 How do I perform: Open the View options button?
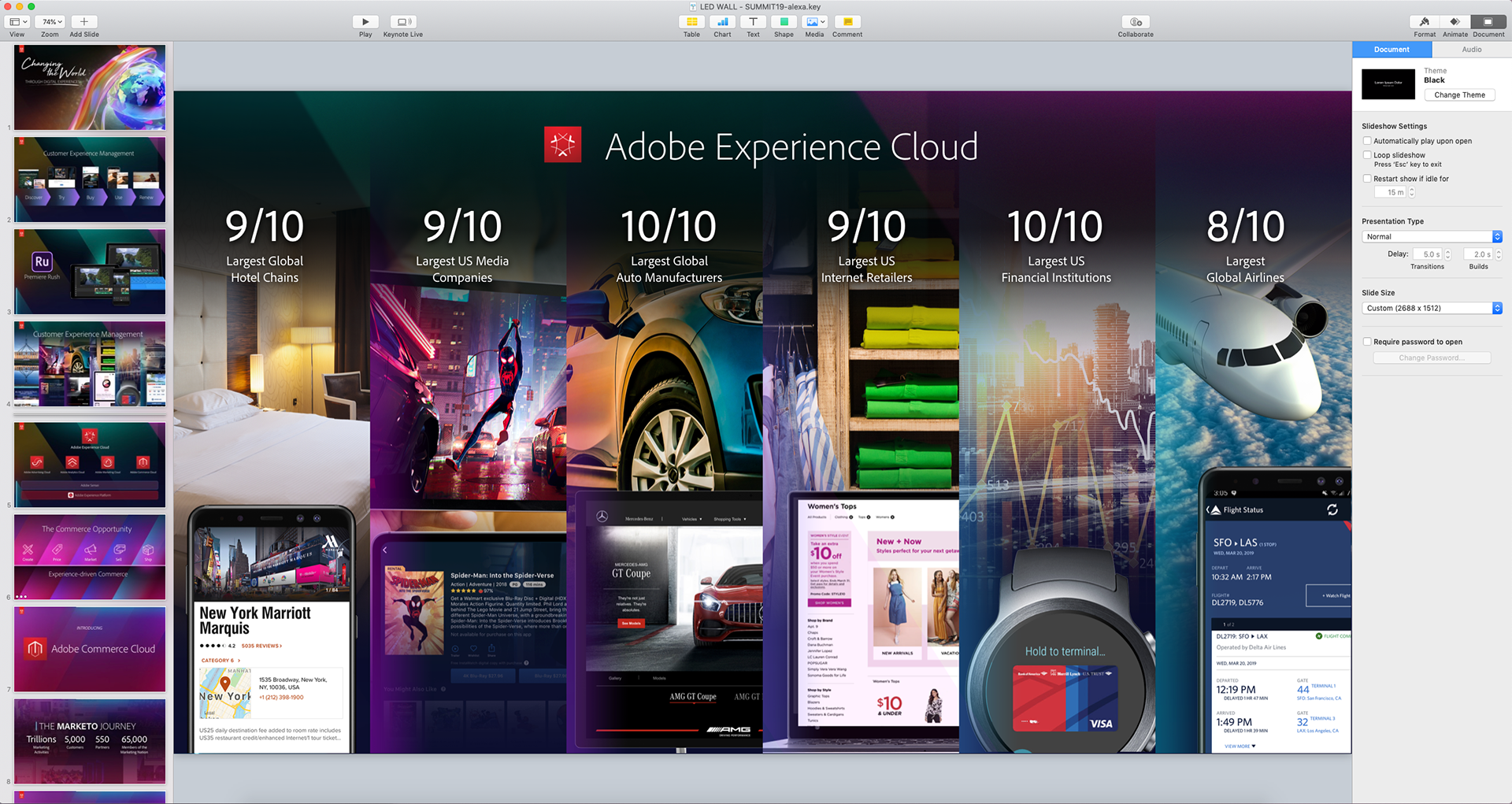(x=17, y=22)
